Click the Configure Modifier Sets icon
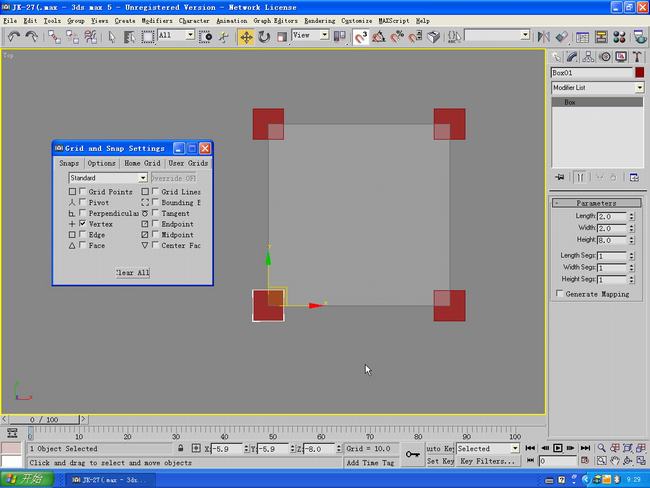650x488 pixels. [634, 177]
